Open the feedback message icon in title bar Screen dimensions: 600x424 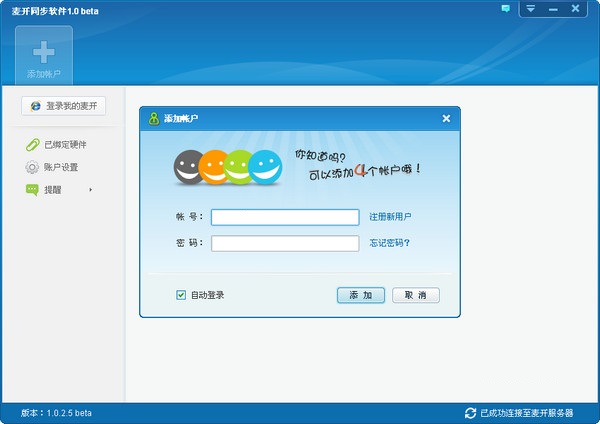coord(505,9)
